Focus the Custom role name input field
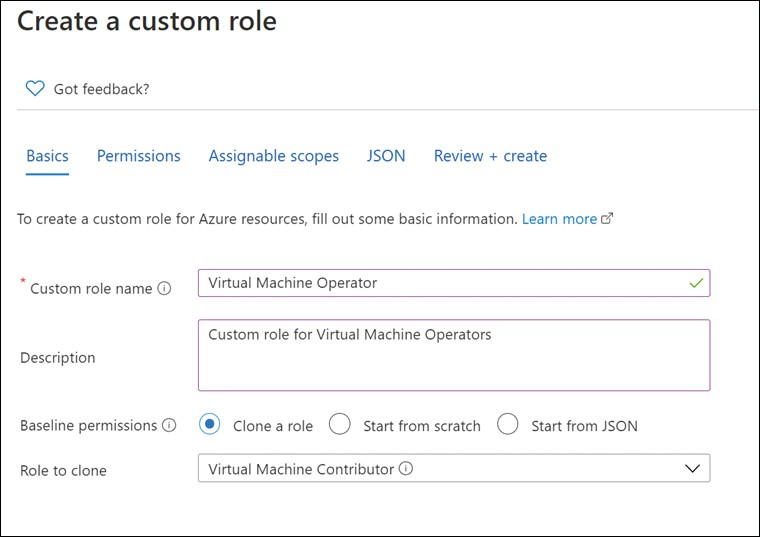The width and height of the screenshot is (760, 537). point(454,283)
